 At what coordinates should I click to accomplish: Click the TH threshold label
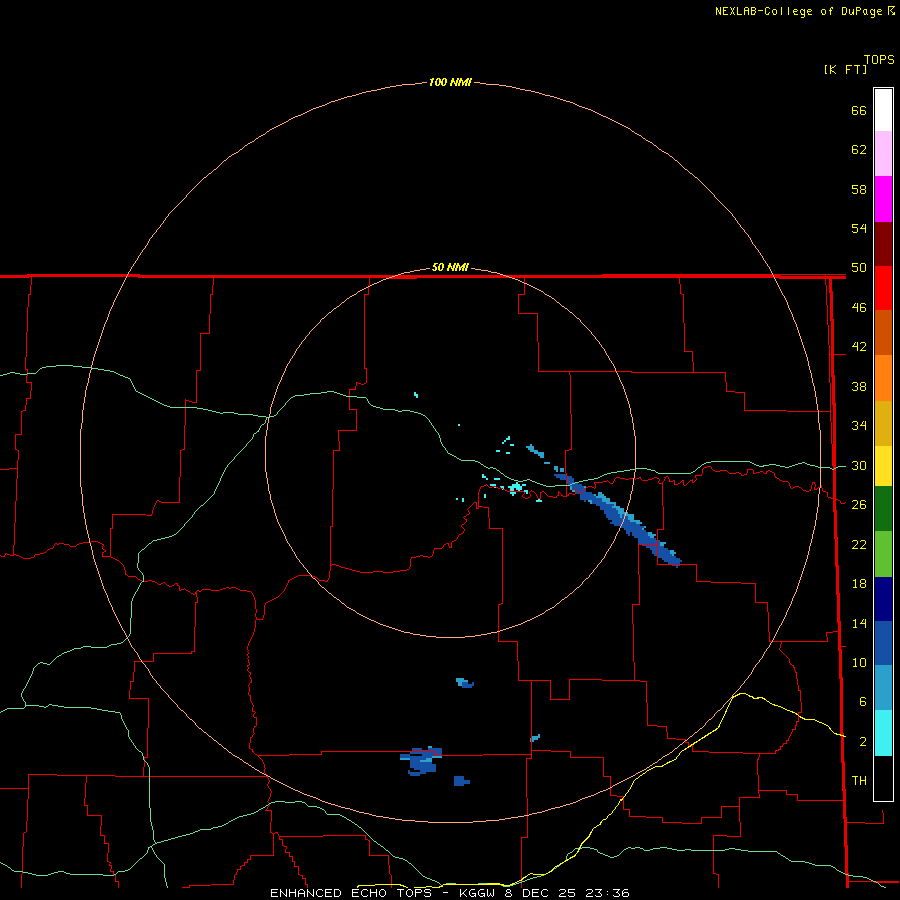[859, 780]
